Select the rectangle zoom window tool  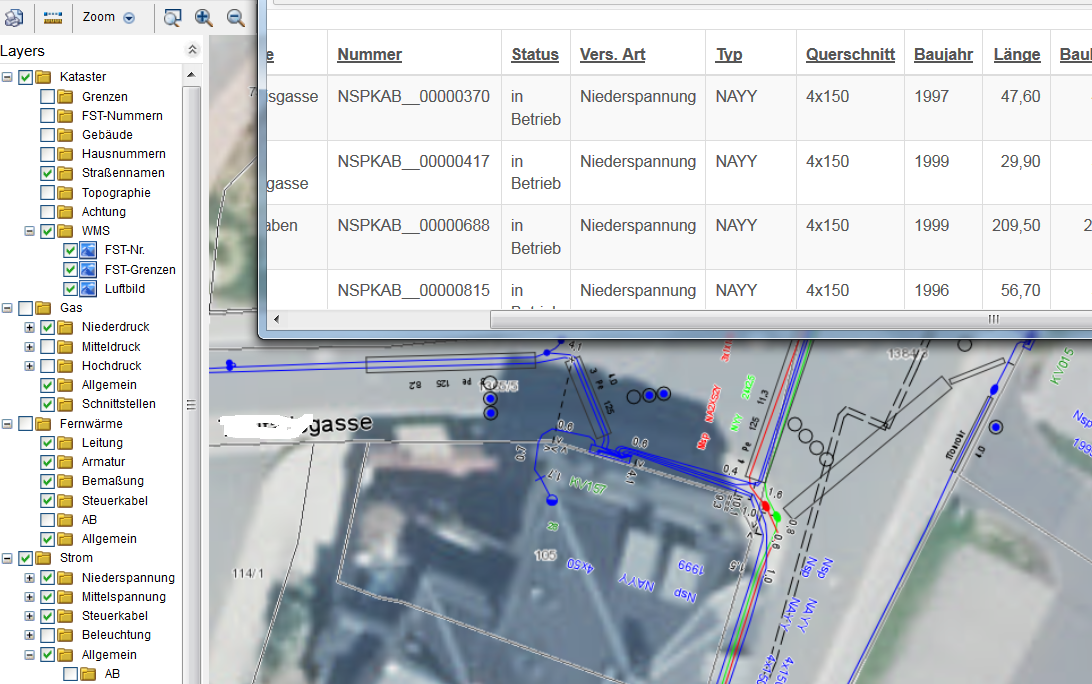tap(172, 17)
